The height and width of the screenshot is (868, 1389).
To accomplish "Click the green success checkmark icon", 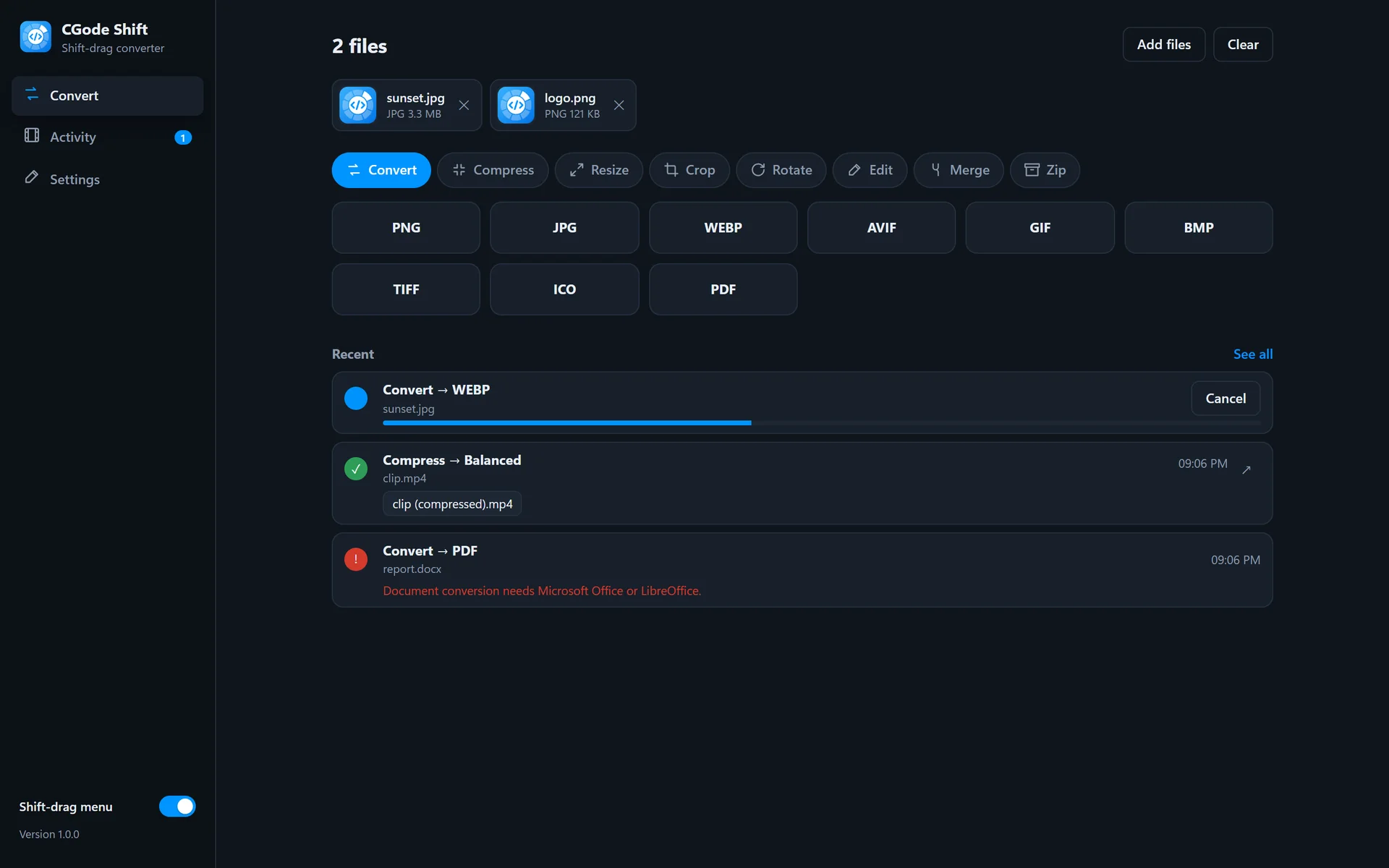I will [356, 469].
